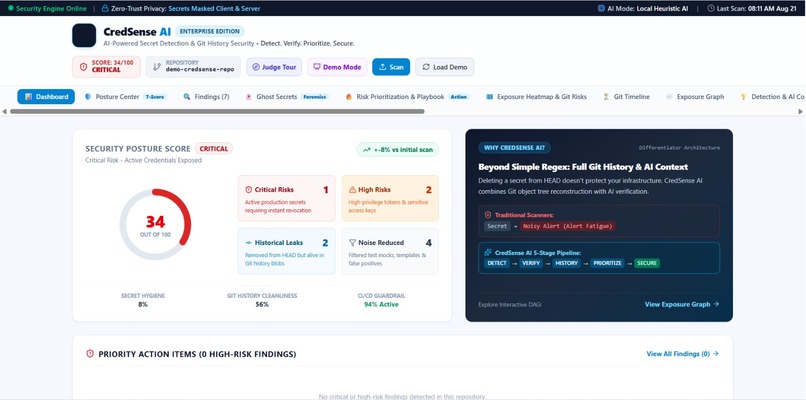
Task: Click the score ring showing 34 out of 100
Action: 155,224
